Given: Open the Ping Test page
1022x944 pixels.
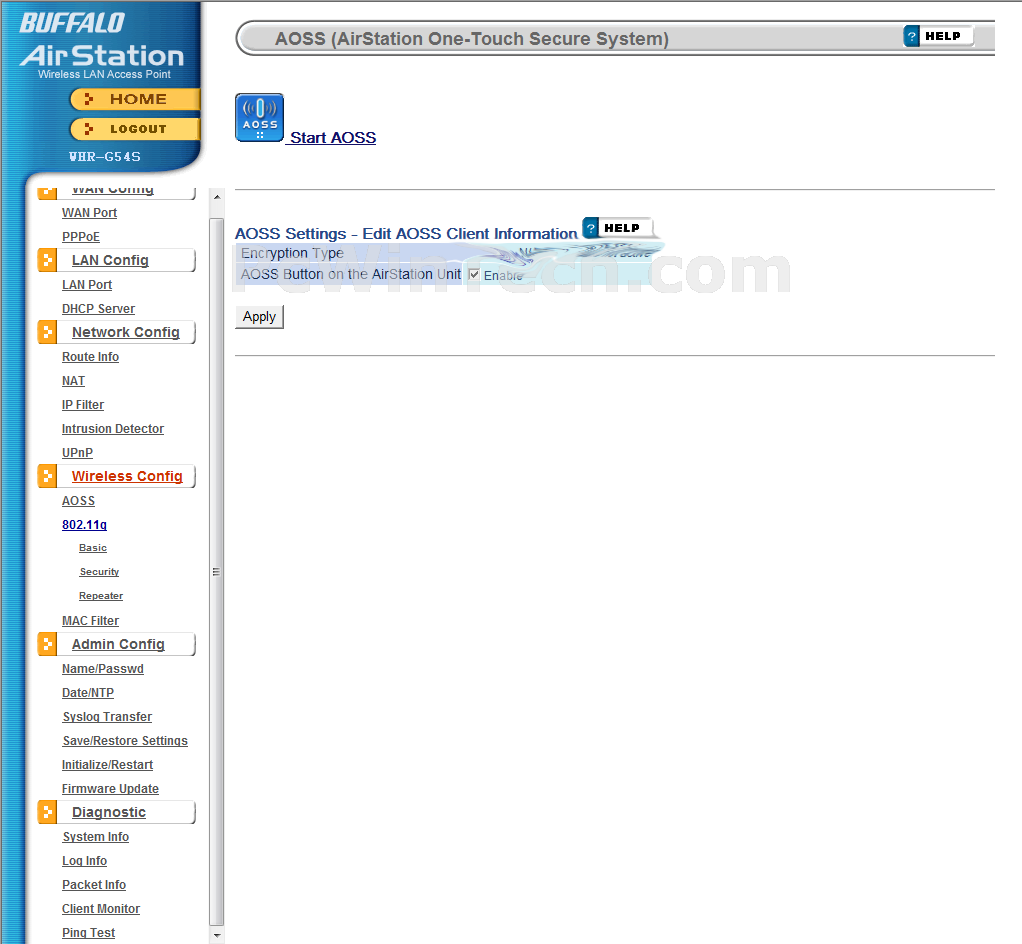Looking at the screenshot, I should click(x=89, y=933).
